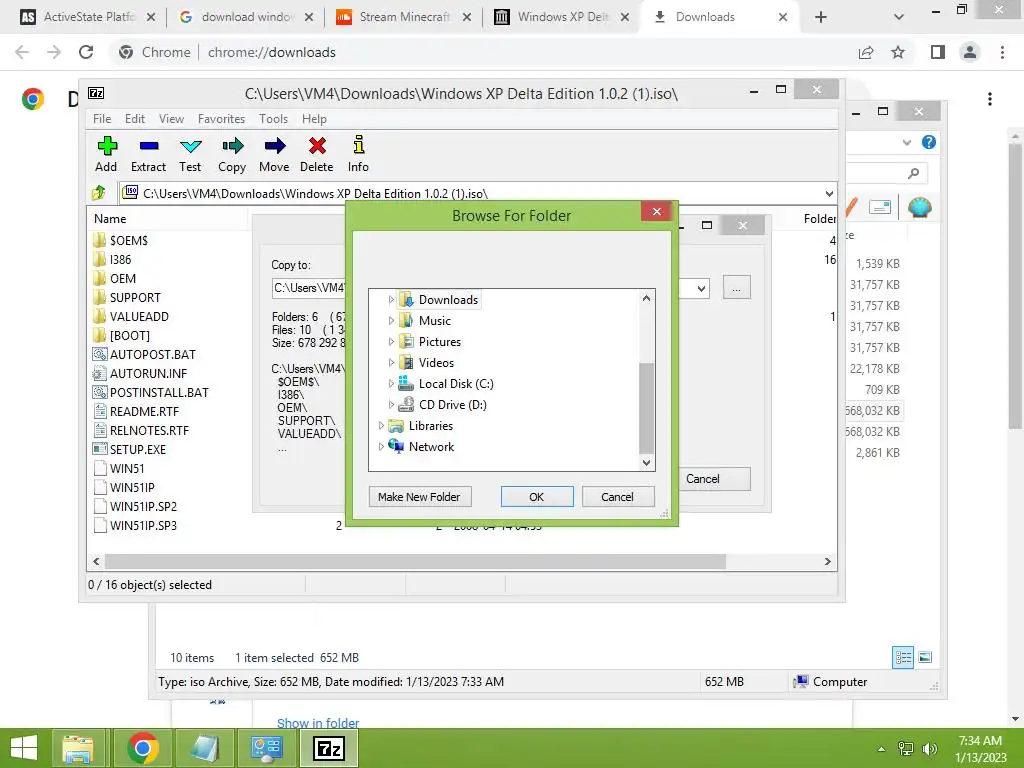
Task: Click the up-folder icon beside address bar
Action: point(99,193)
